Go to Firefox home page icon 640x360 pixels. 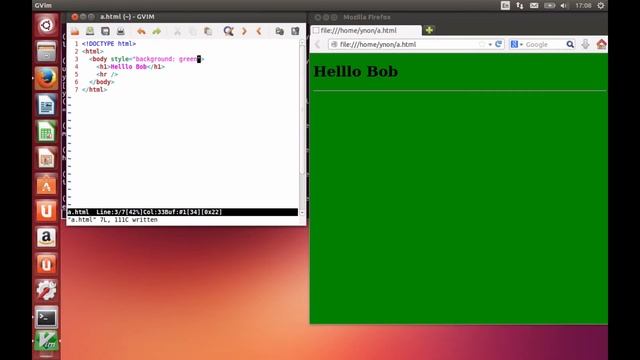point(601,44)
